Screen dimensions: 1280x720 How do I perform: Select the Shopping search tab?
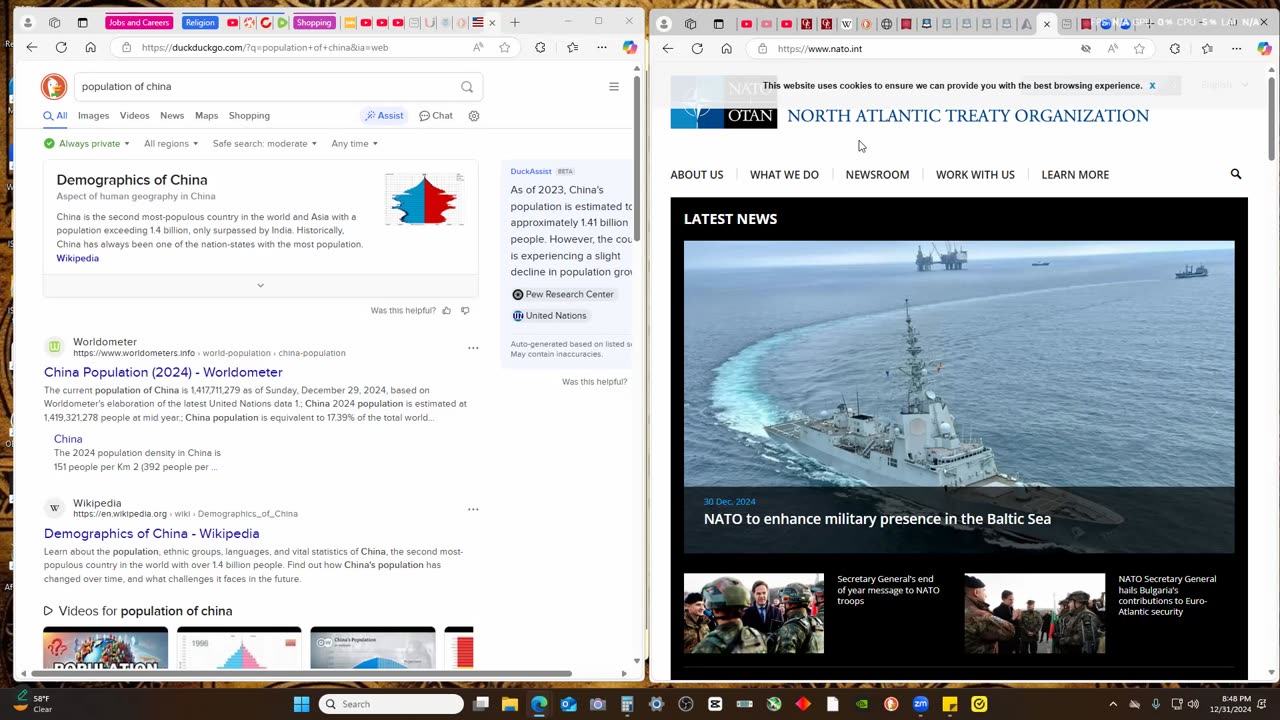click(x=249, y=116)
